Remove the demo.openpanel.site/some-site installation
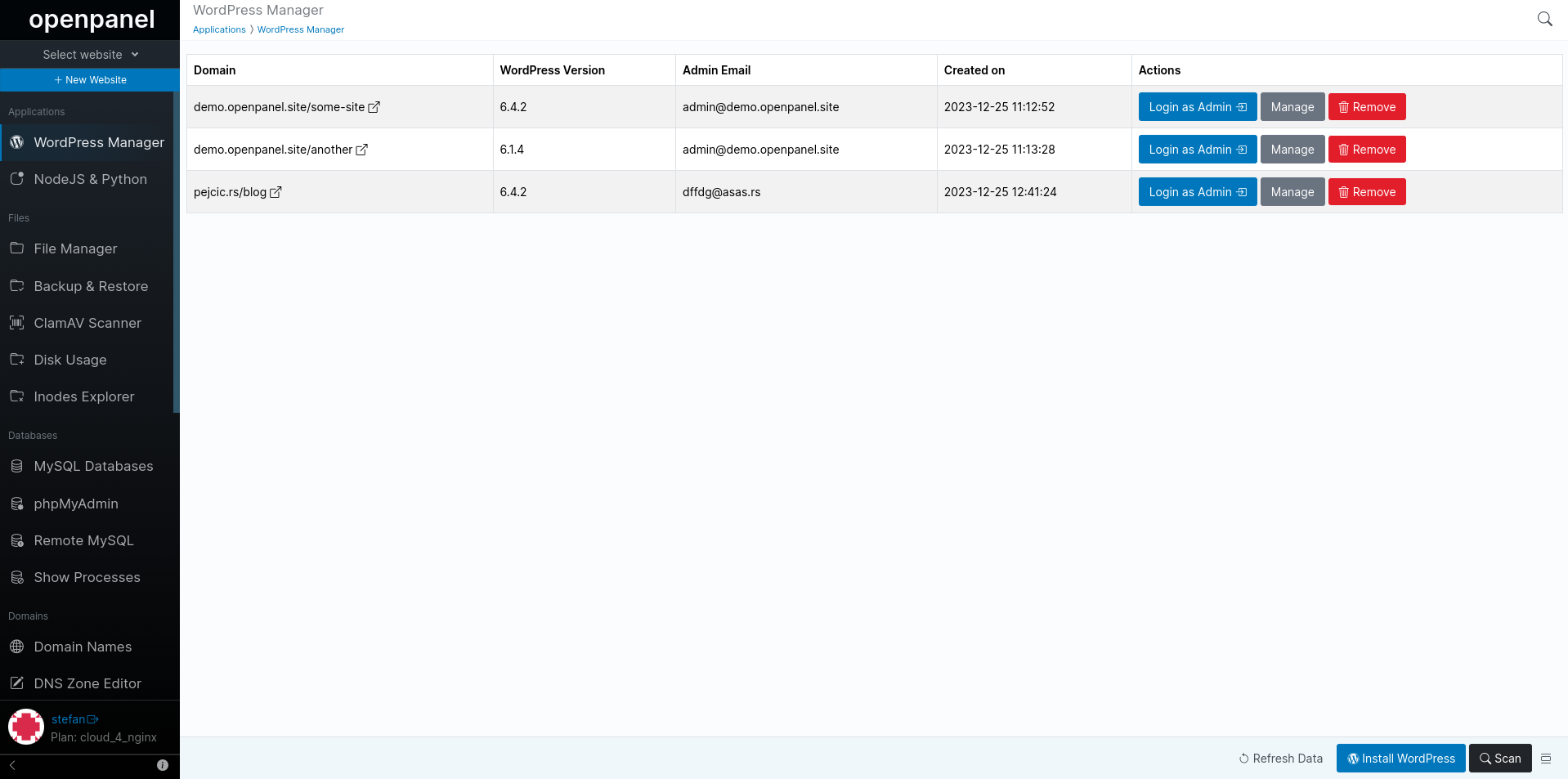 [1367, 107]
